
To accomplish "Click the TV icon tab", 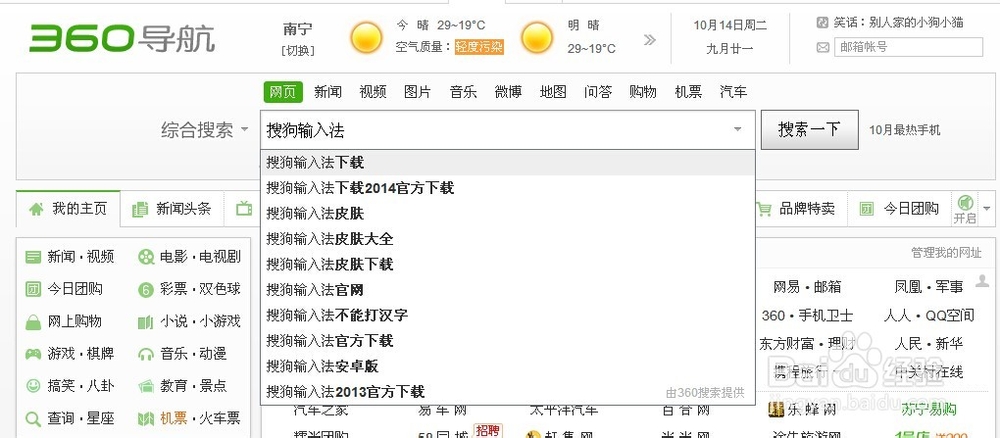I will [244, 208].
